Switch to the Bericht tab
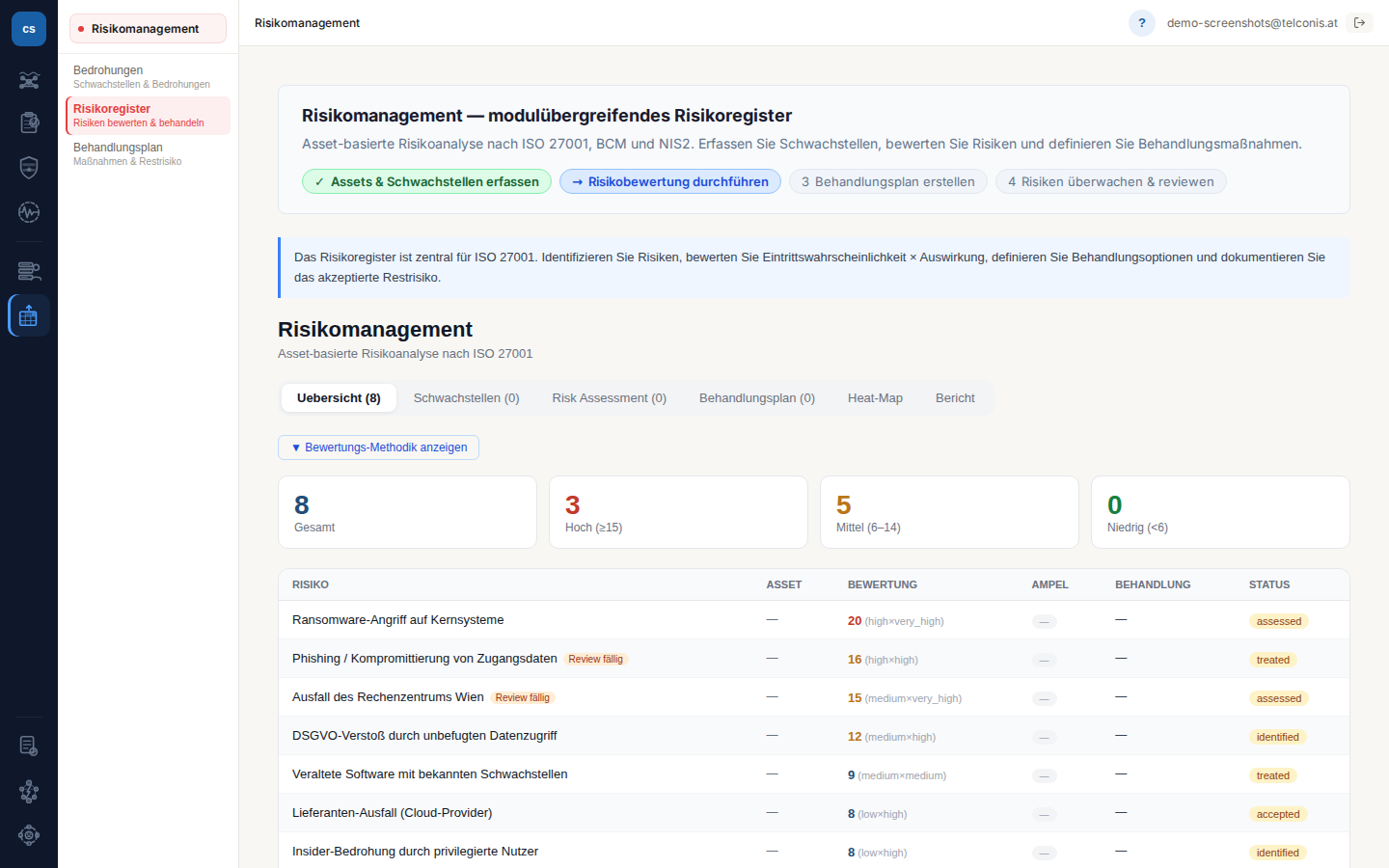Screen dimensions: 1389x868 pos(955,398)
